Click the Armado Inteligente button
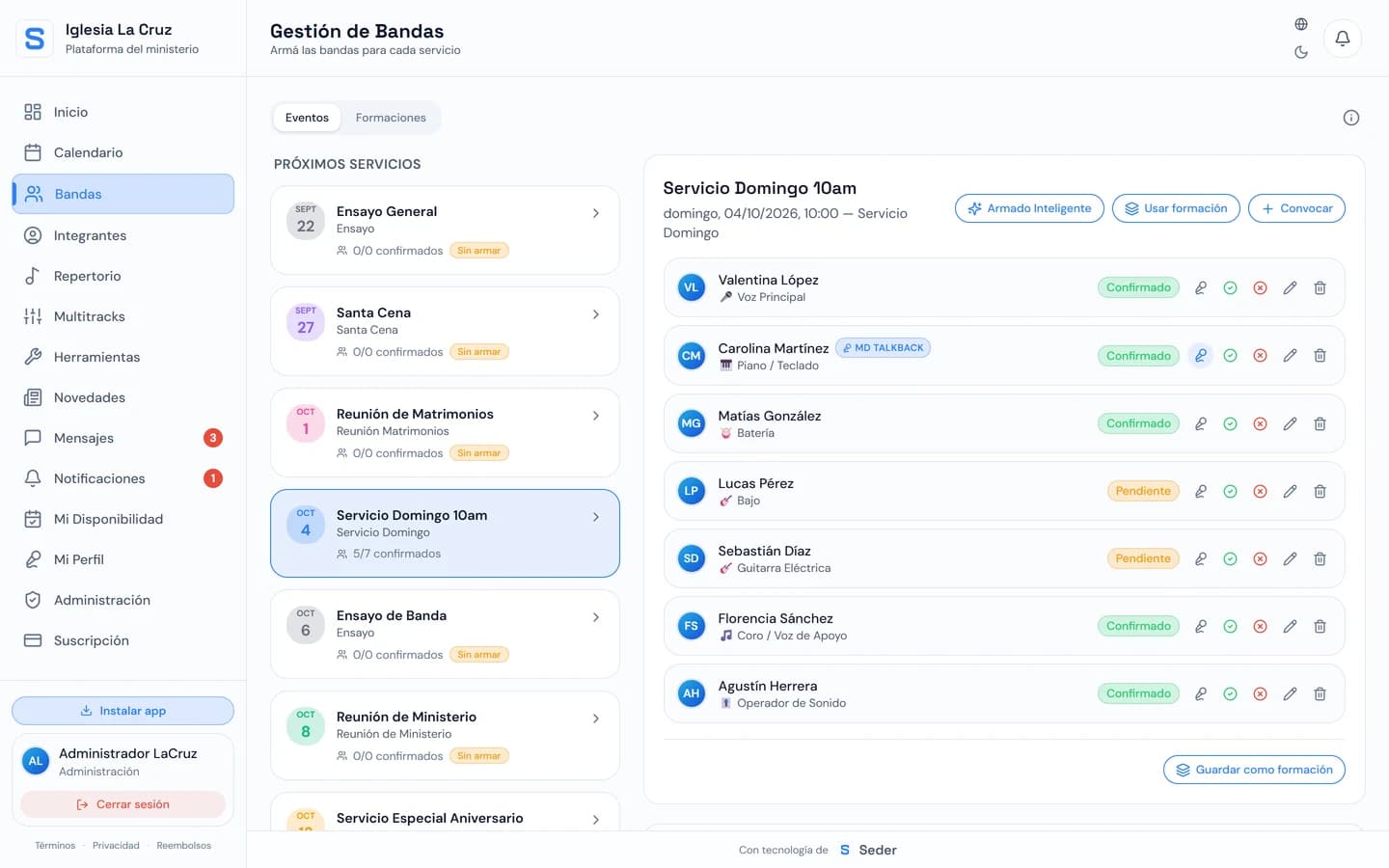The image size is (1389, 868). click(1029, 208)
